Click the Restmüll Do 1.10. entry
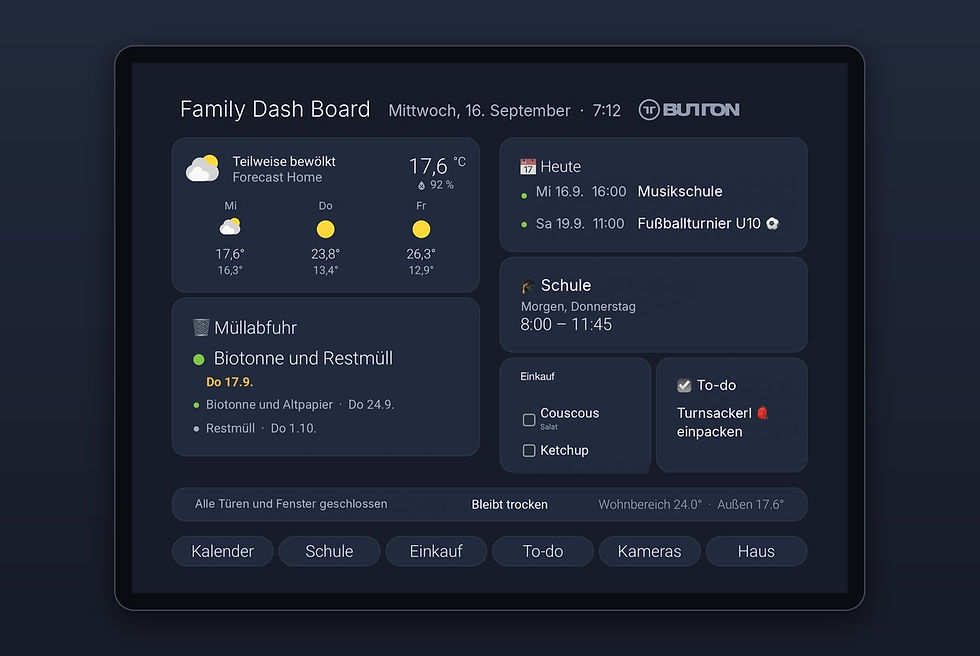Image resolution: width=980 pixels, height=656 pixels. point(261,429)
